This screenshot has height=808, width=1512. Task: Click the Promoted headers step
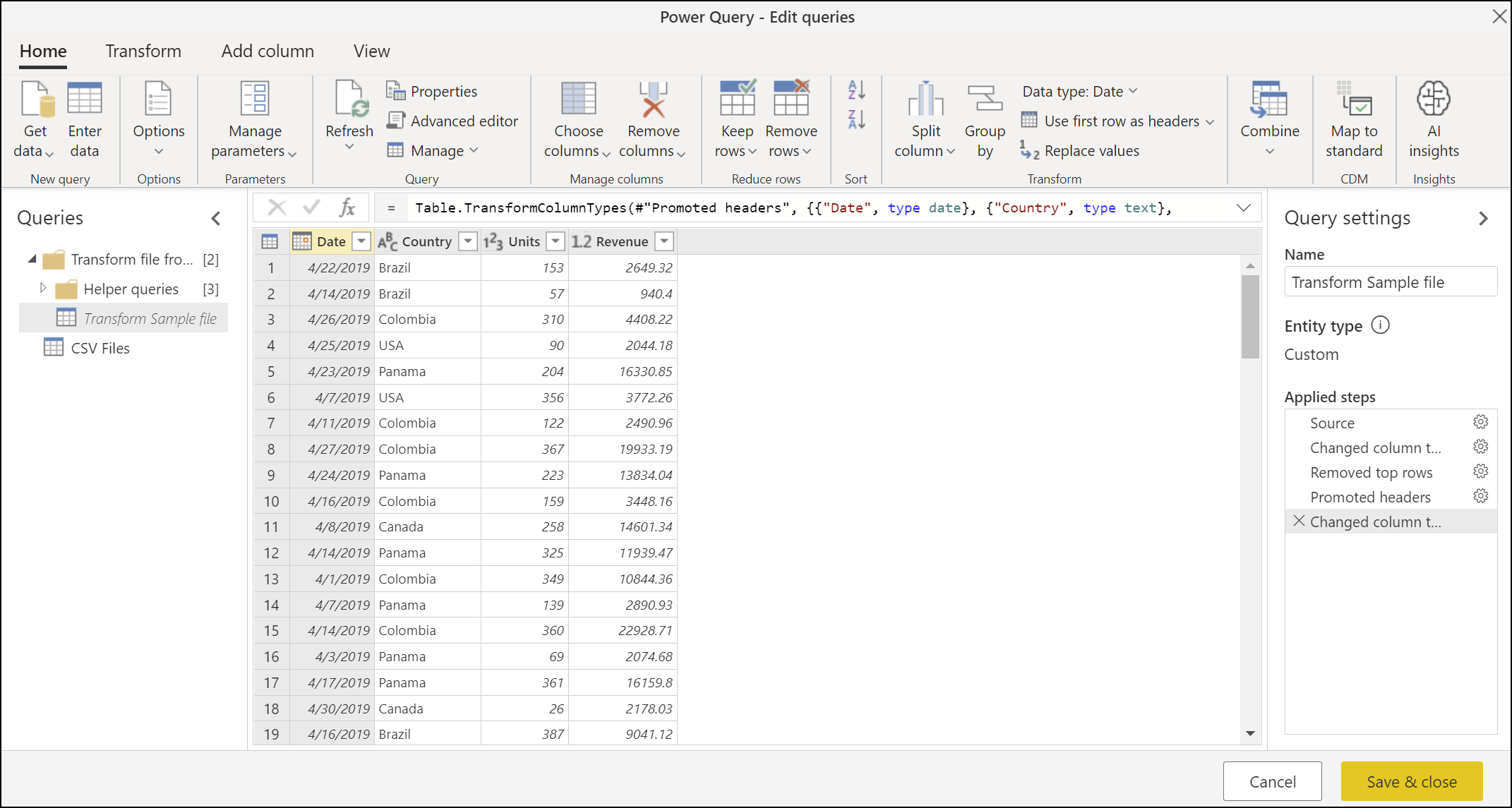coord(1369,497)
